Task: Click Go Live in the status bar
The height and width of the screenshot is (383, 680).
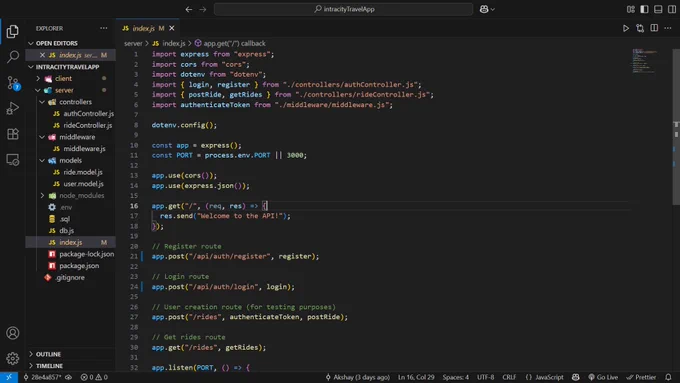Action: 603,377
